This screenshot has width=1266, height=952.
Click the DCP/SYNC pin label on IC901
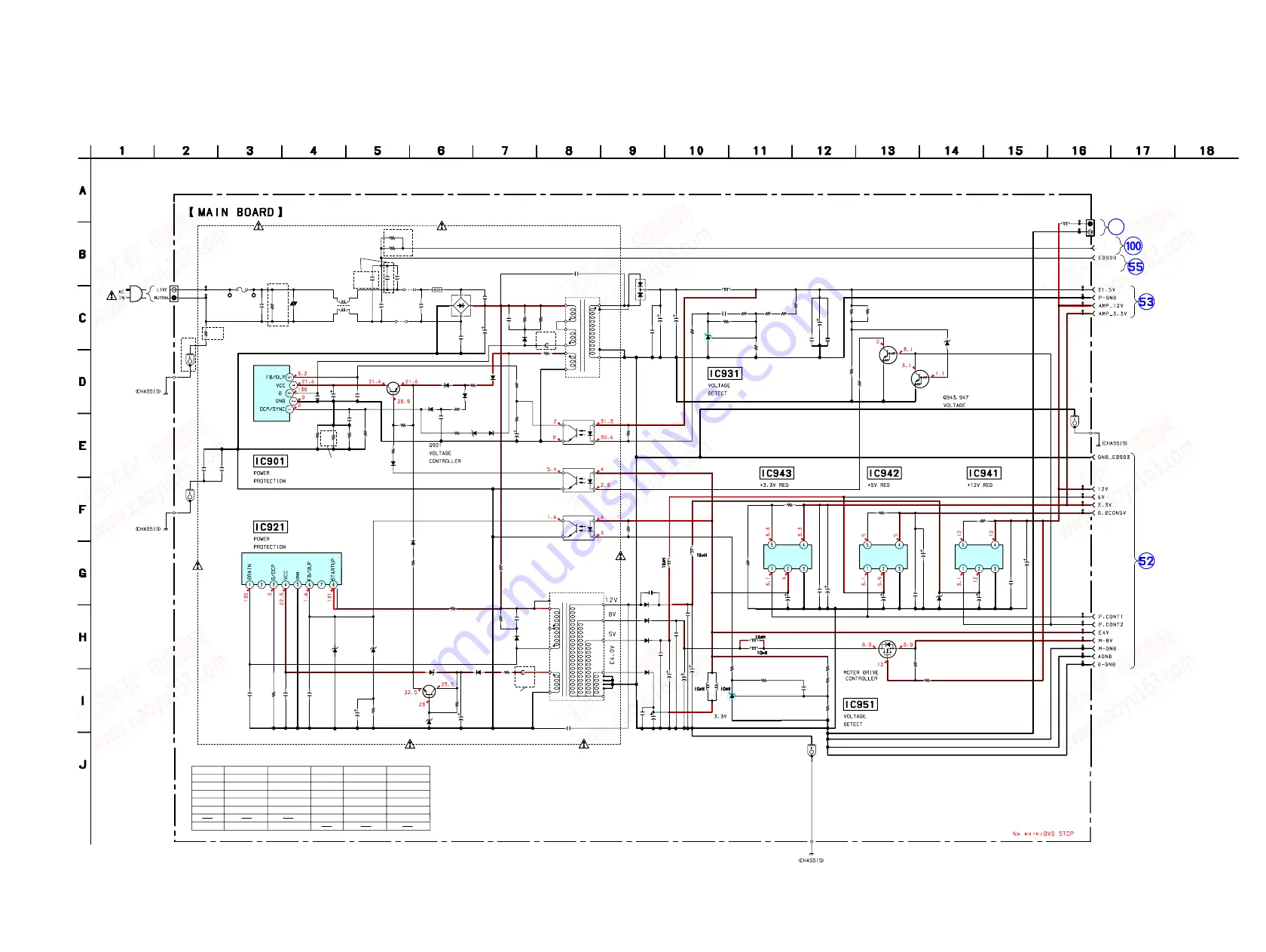click(273, 409)
